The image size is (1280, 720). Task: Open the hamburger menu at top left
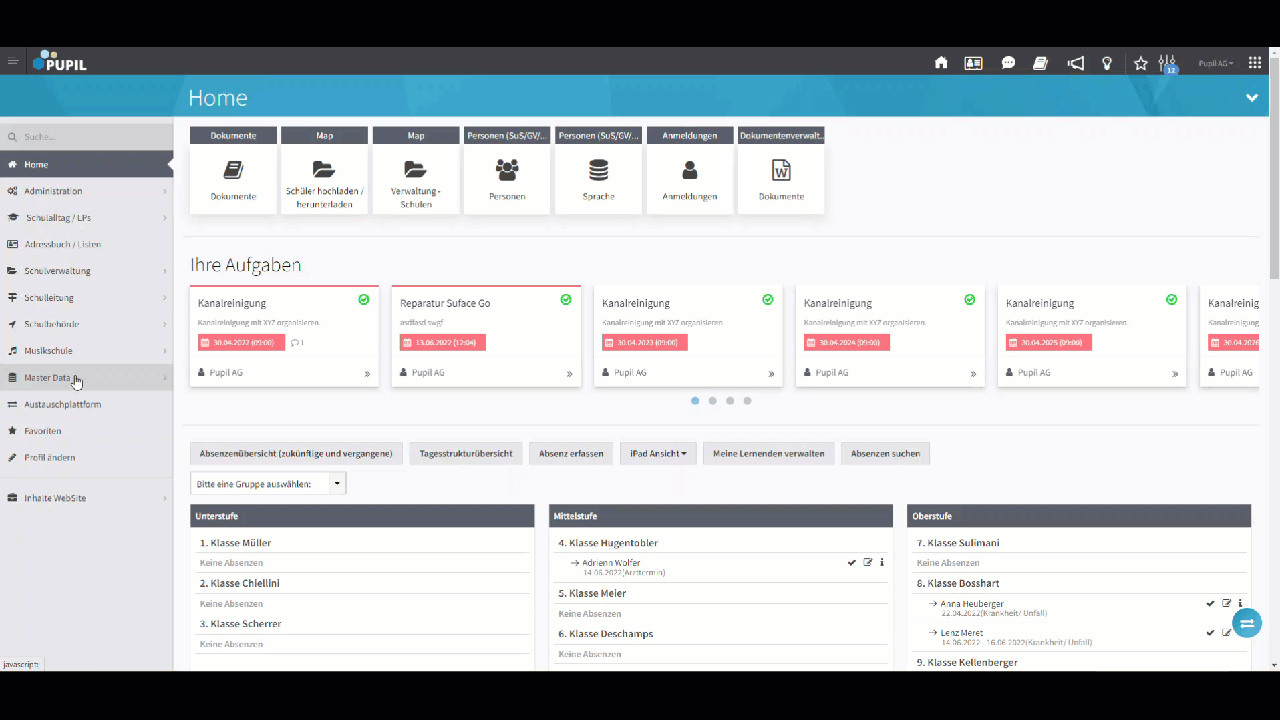point(13,62)
